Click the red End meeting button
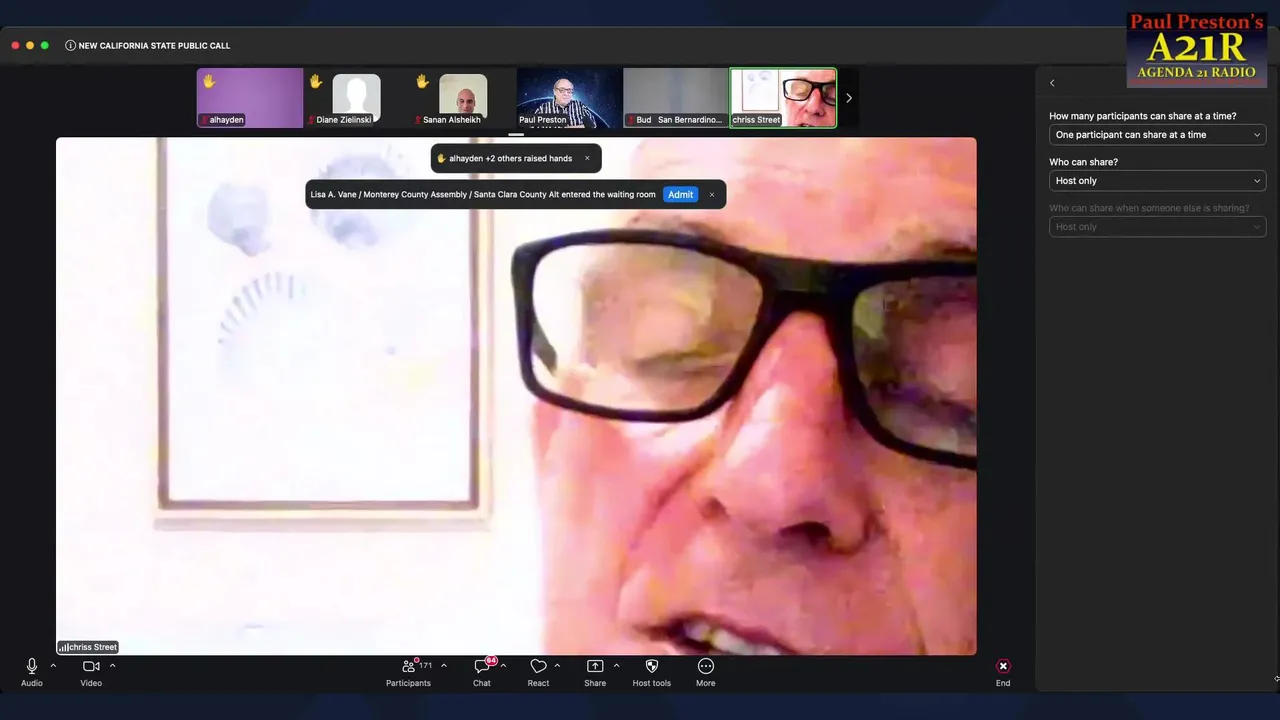This screenshot has height=720, width=1280. coord(1003,666)
